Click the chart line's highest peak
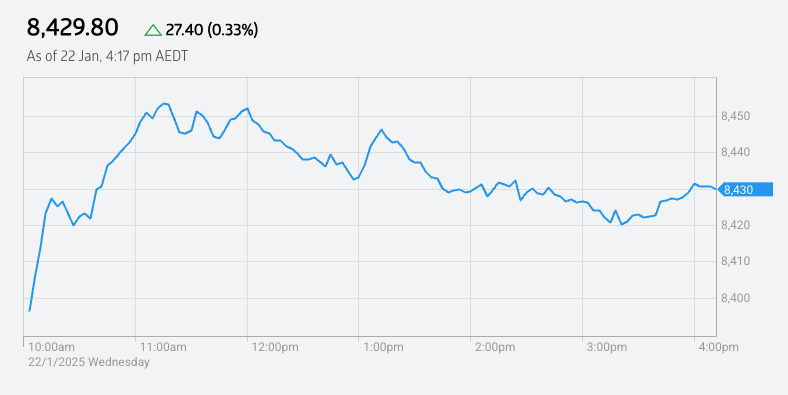This screenshot has width=788, height=395. click(164, 104)
